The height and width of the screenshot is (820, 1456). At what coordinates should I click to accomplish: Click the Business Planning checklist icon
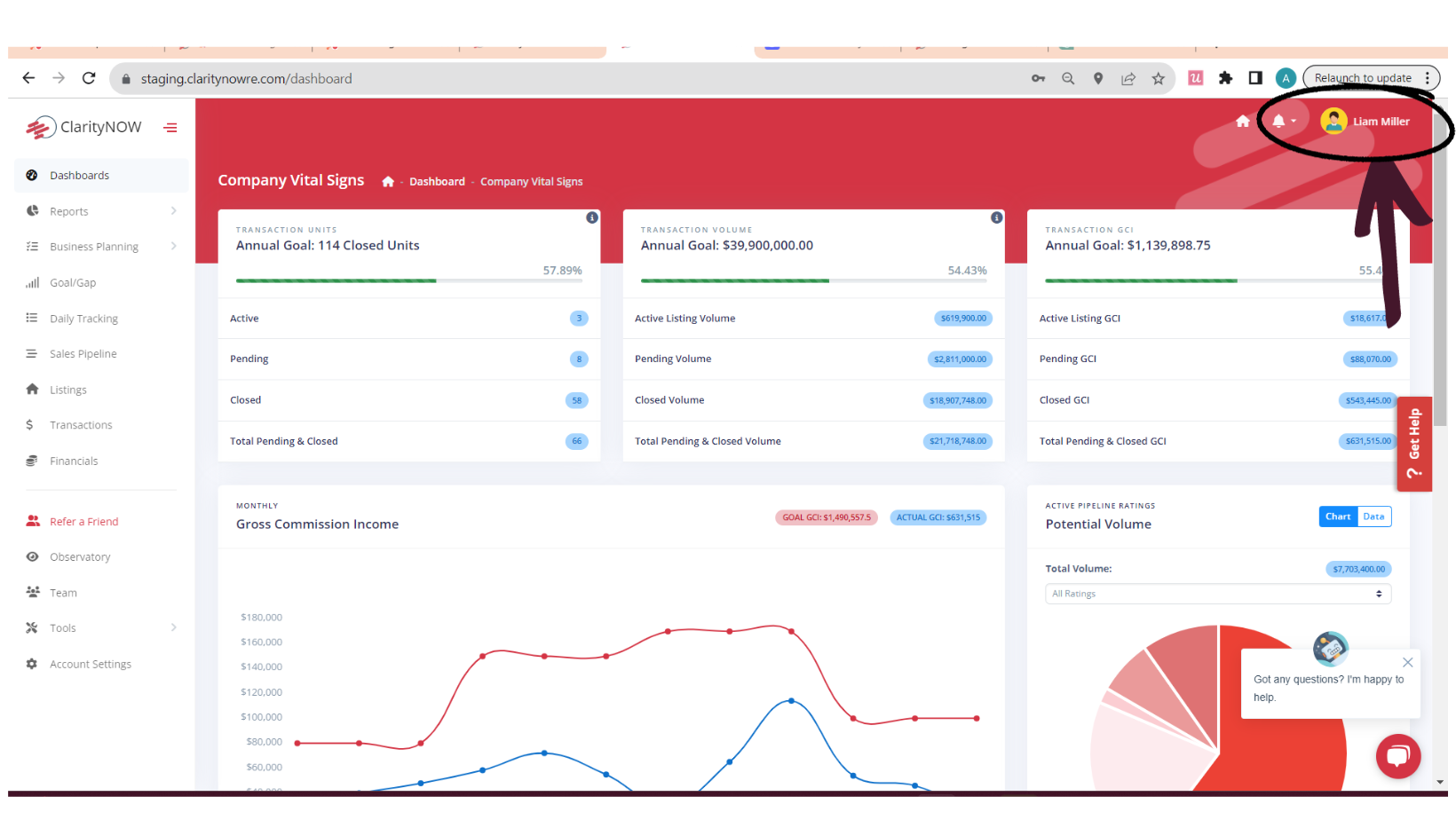pyautogui.click(x=32, y=247)
